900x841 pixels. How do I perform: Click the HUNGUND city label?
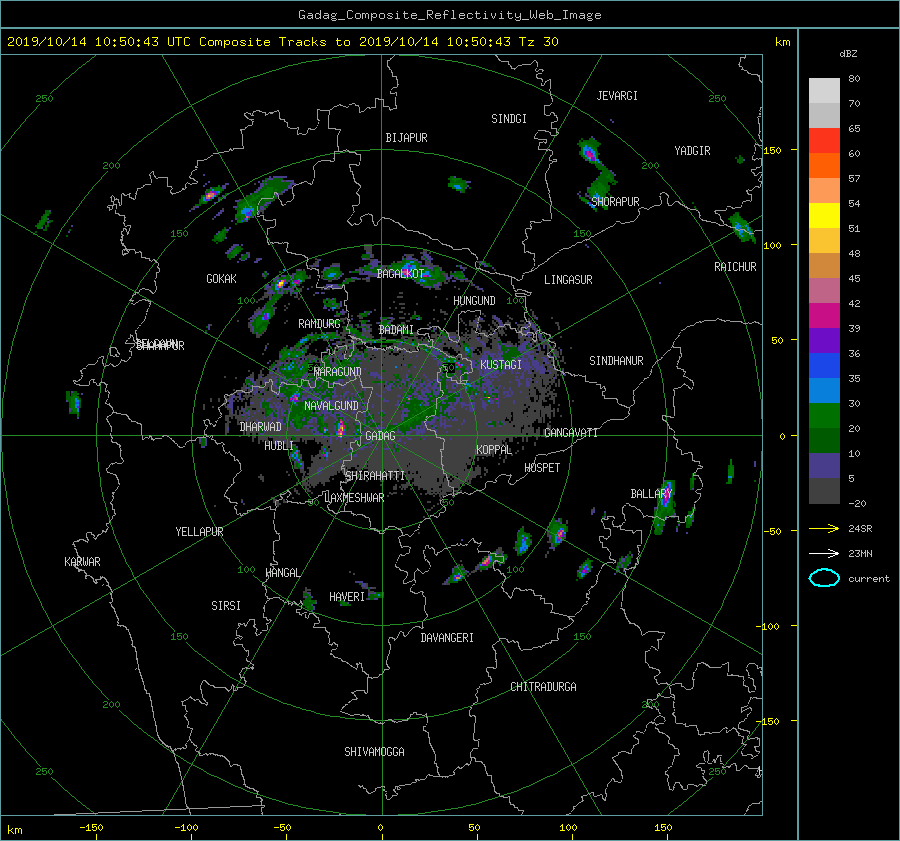(474, 301)
